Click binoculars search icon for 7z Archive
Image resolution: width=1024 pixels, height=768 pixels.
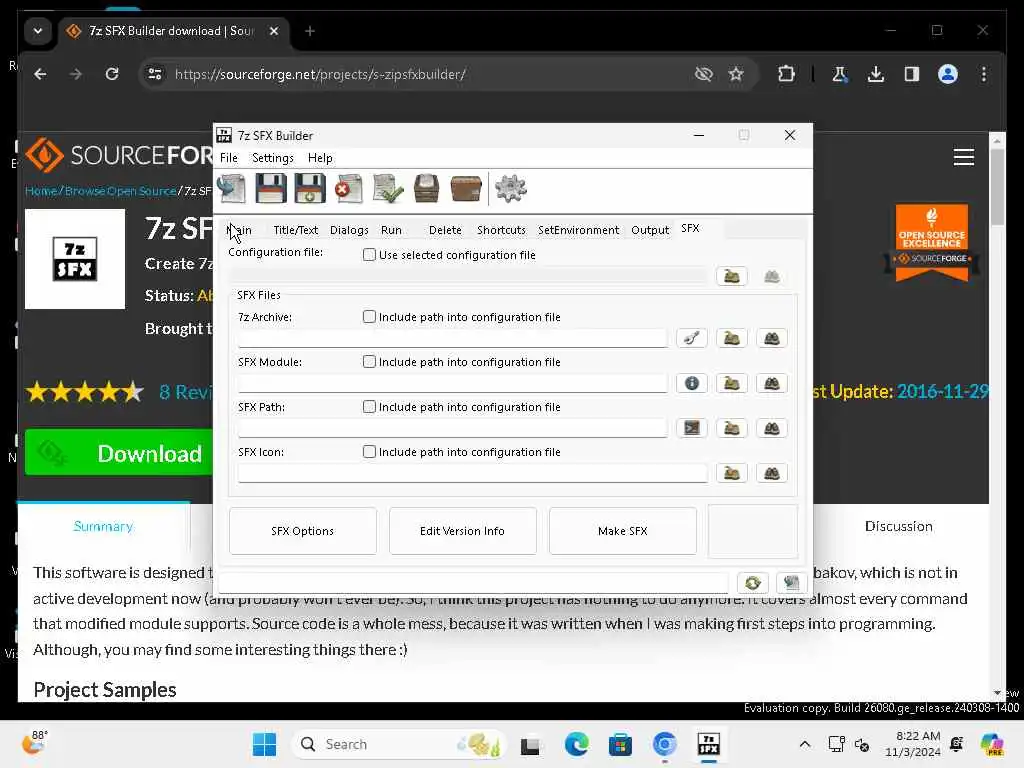click(x=771, y=338)
